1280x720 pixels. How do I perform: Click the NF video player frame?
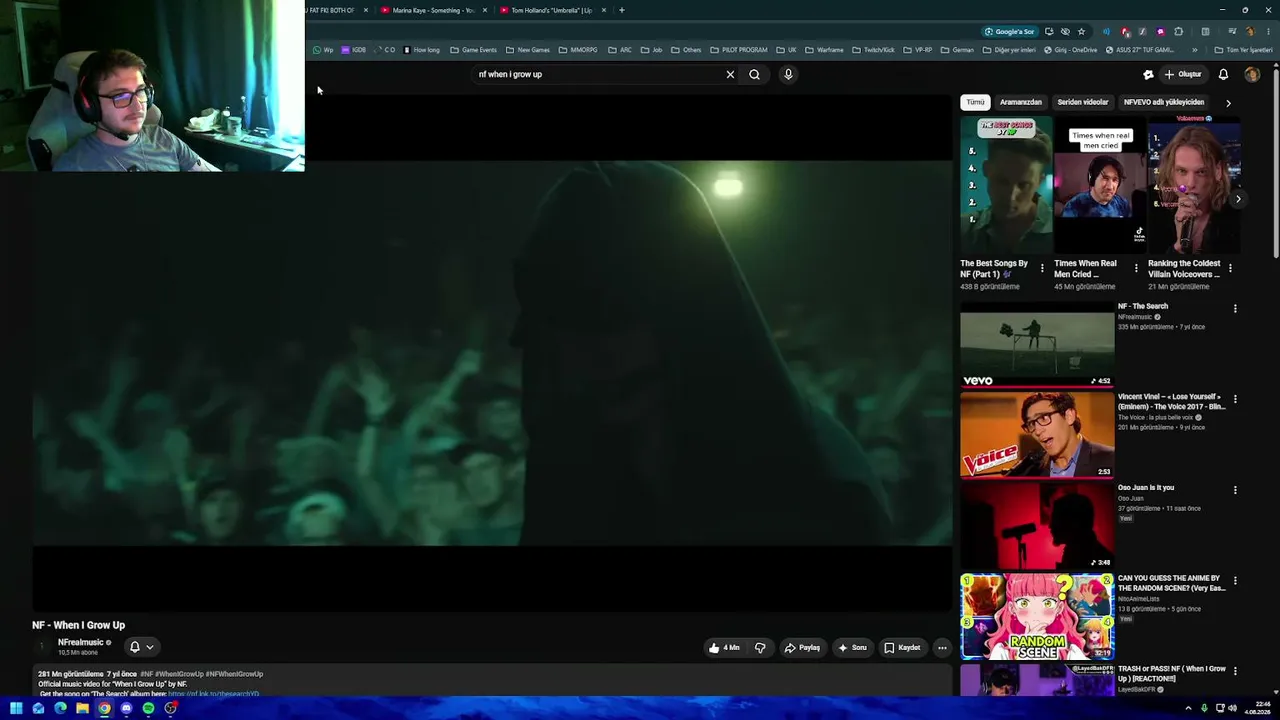tap(492, 353)
